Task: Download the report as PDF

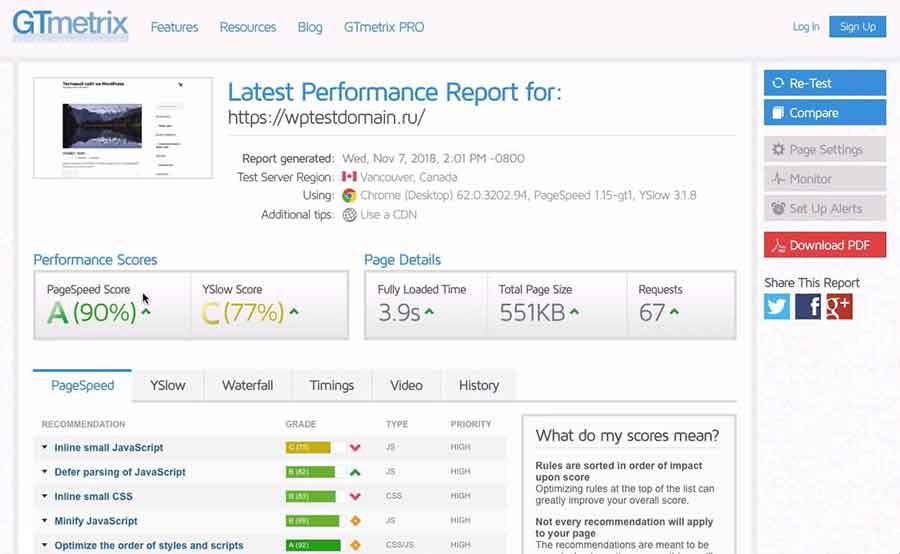Action: [825, 245]
